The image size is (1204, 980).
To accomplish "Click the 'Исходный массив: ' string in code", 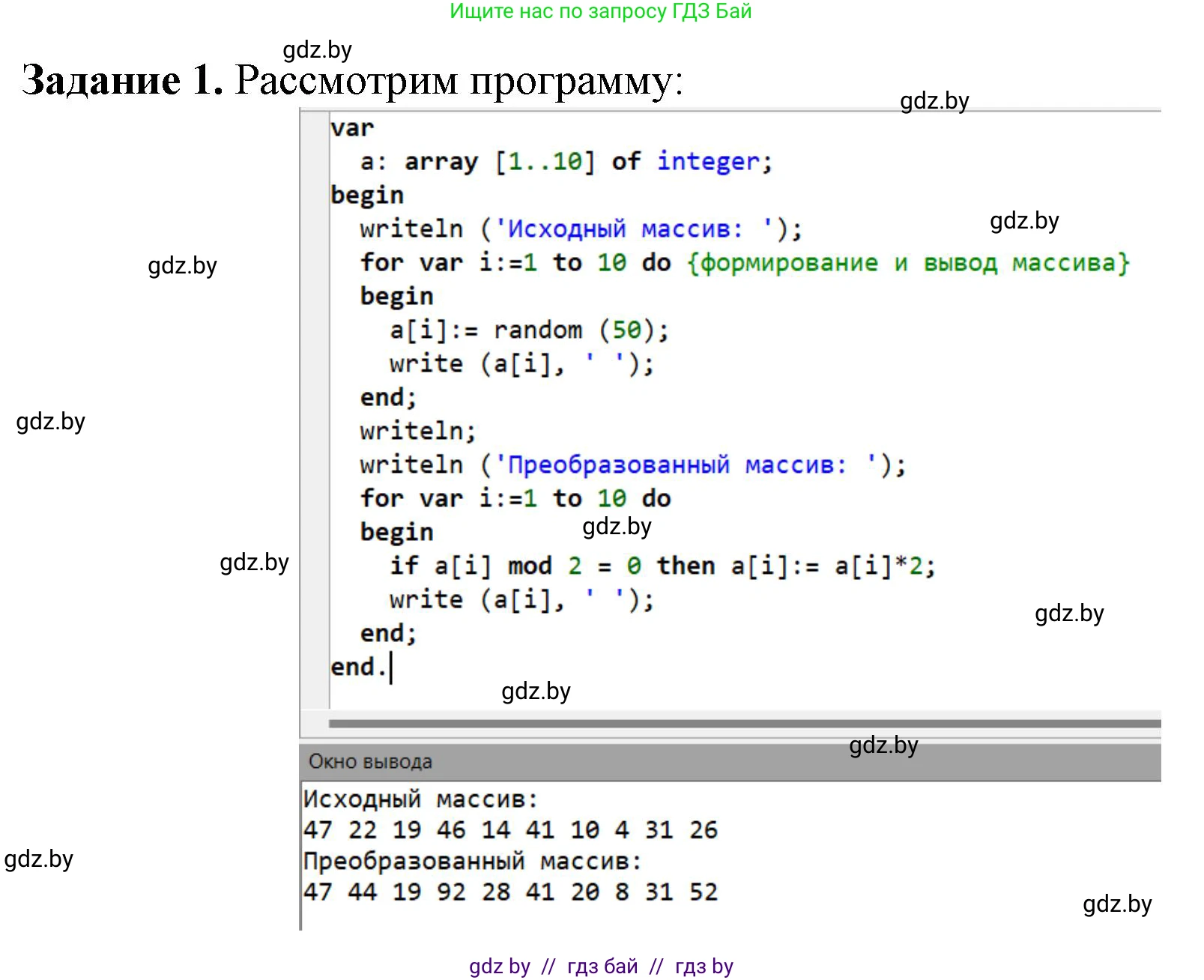I will click(634, 229).
